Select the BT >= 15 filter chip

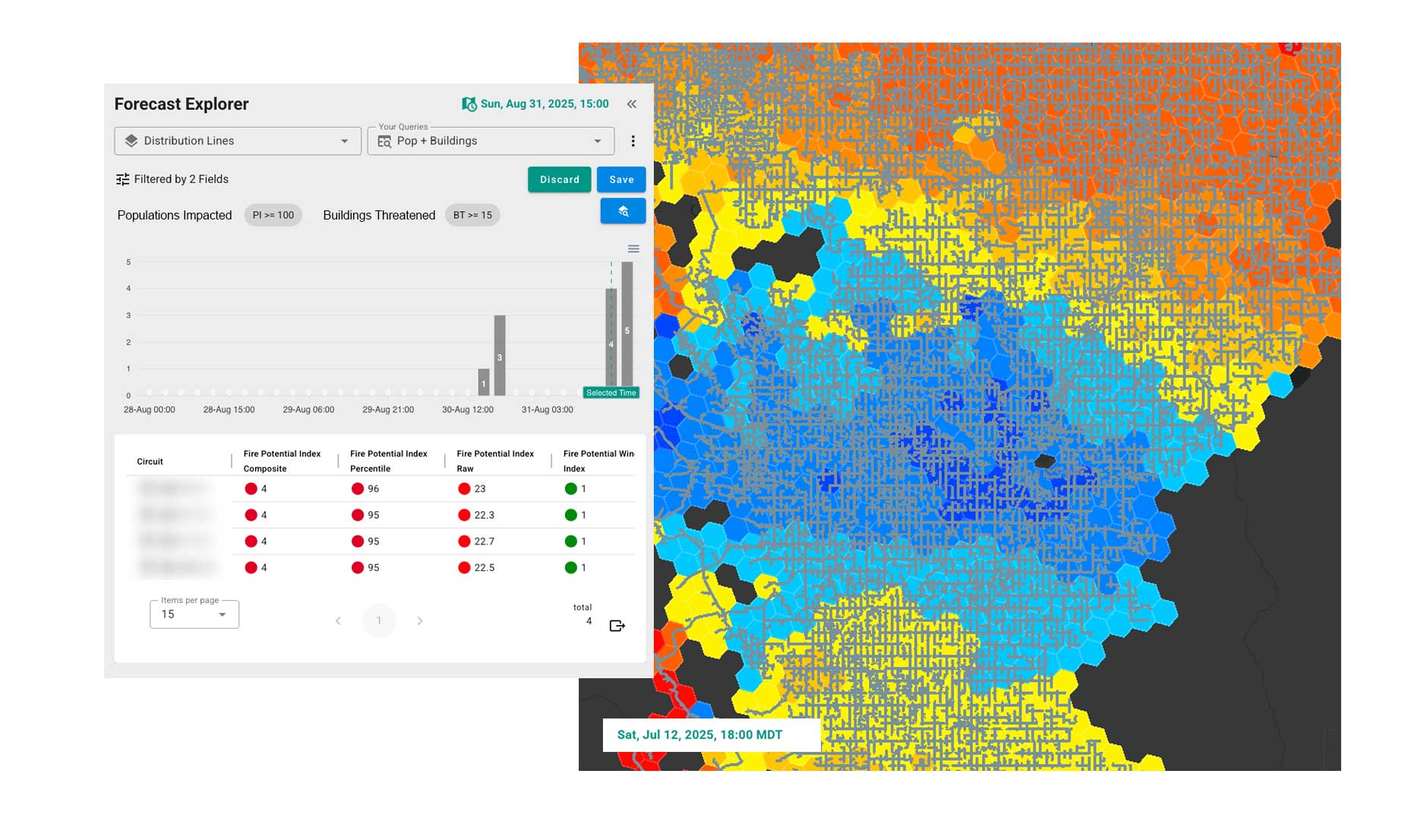(472, 216)
